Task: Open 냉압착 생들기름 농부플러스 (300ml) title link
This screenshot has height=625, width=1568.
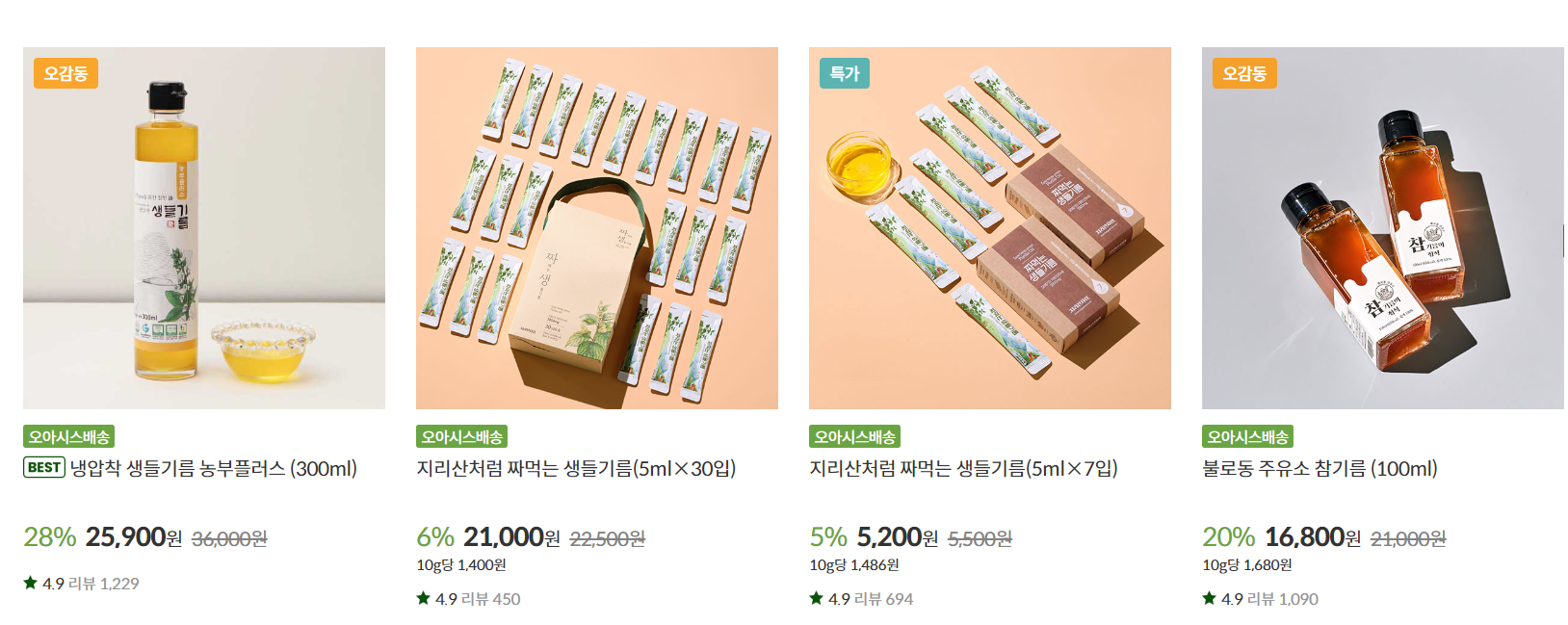Action: pyautogui.click(x=214, y=468)
